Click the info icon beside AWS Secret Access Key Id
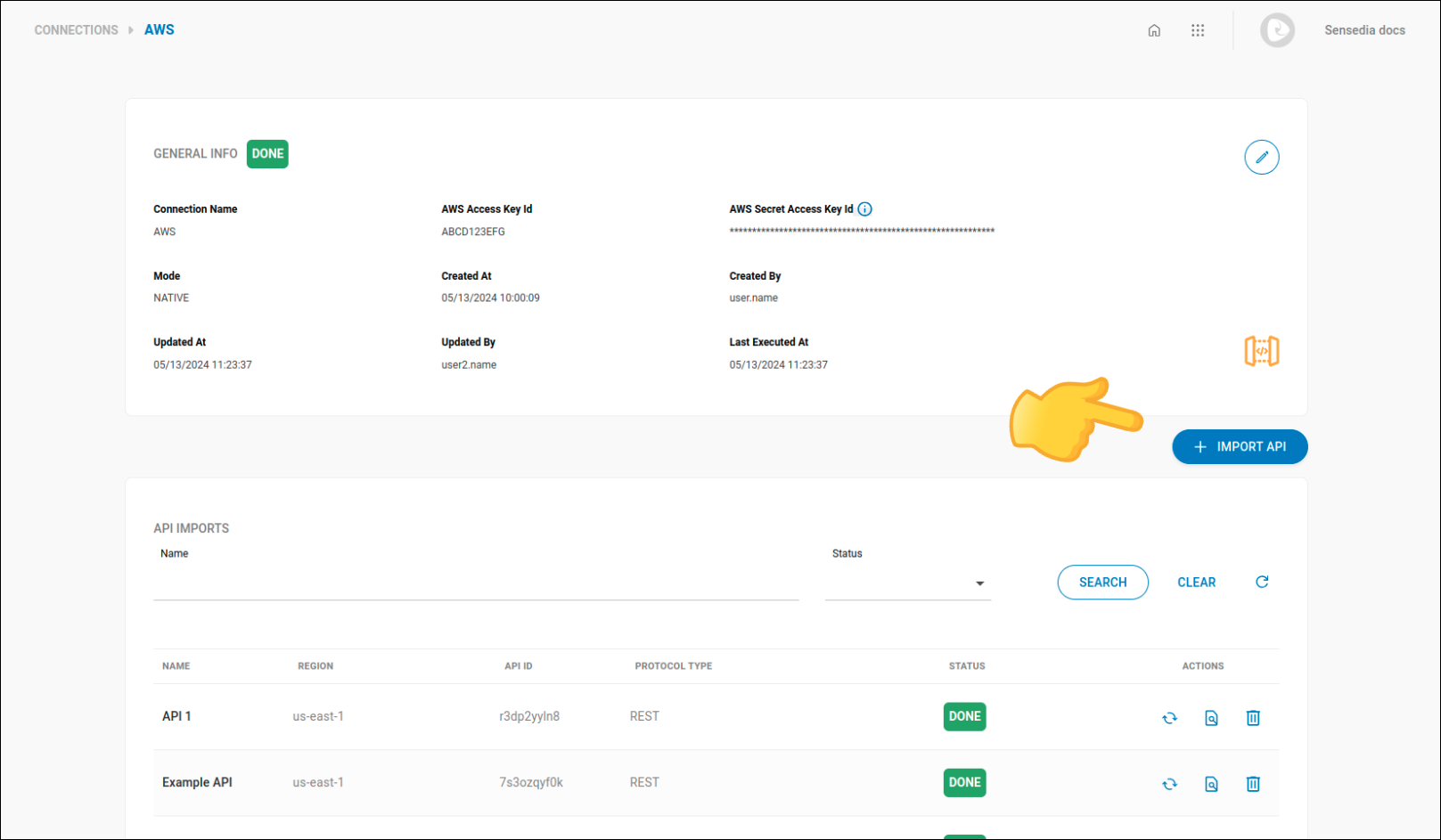The height and width of the screenshot is (840, 1441). click(x=864, y=208)
